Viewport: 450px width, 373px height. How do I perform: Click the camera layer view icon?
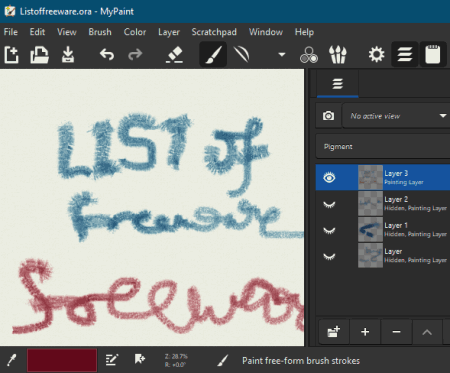[328, 116]
